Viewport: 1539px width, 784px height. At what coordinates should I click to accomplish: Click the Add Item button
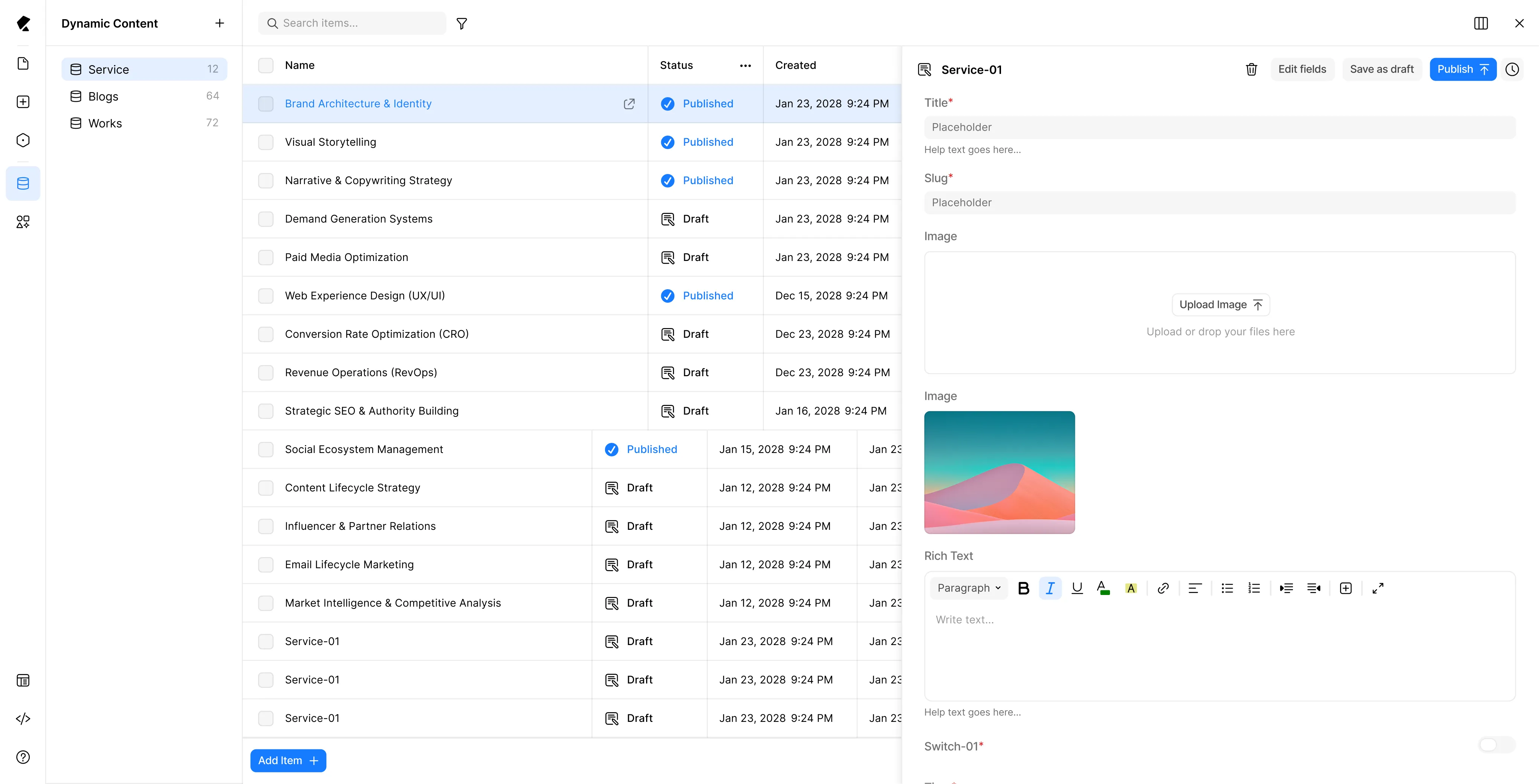coord(288,761)
